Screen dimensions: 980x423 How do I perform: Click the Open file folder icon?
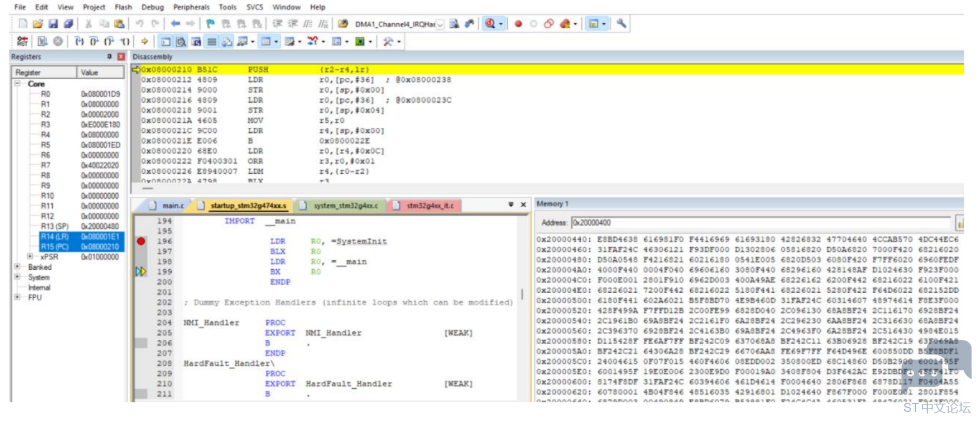point(38,24)
